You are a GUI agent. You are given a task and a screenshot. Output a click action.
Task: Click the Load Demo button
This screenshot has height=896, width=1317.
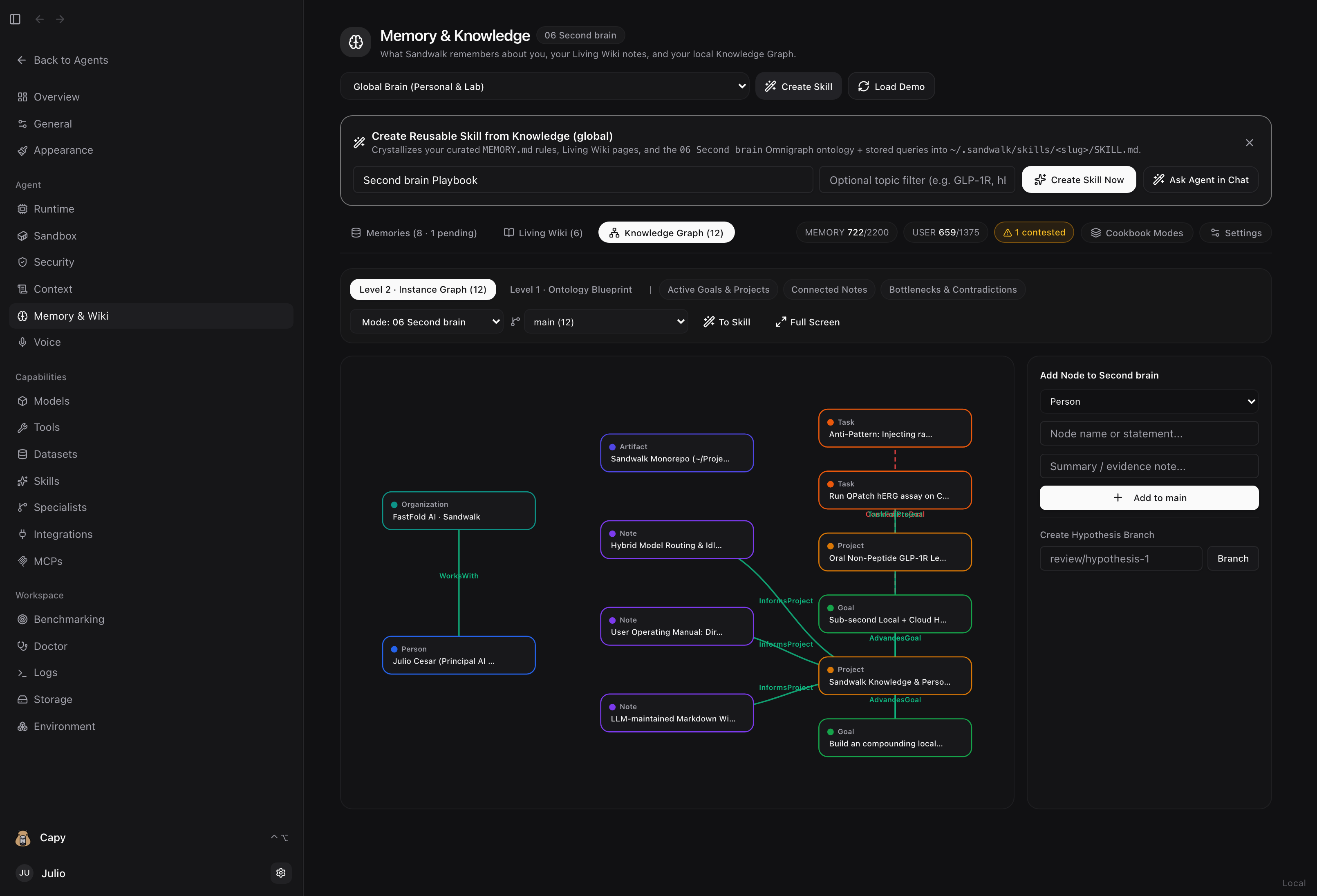point(891,86)
